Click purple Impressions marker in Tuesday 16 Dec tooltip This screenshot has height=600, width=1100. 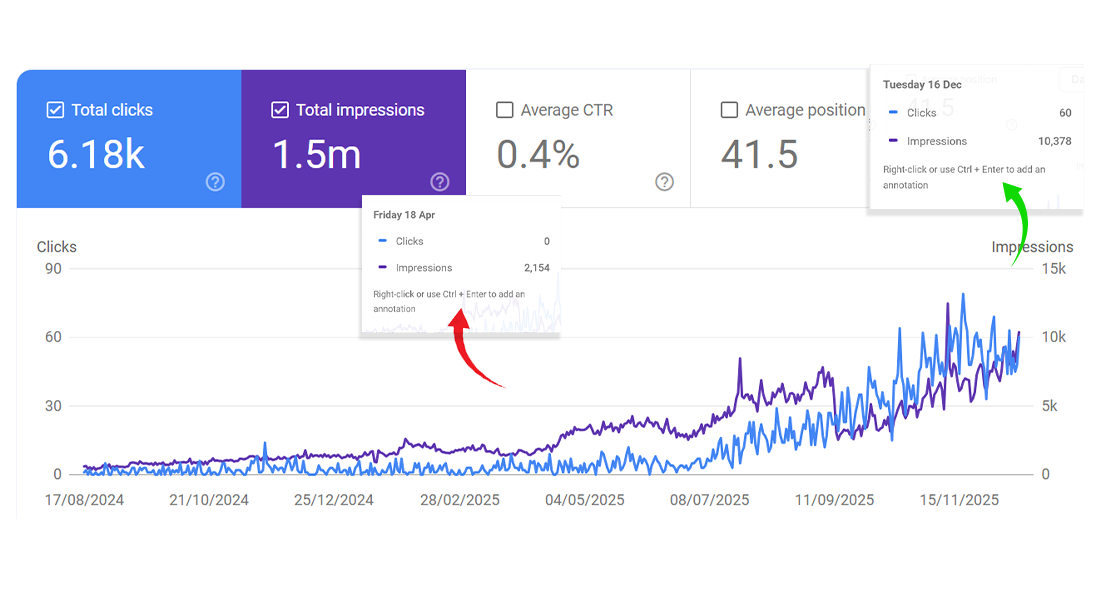coord(893,141)
